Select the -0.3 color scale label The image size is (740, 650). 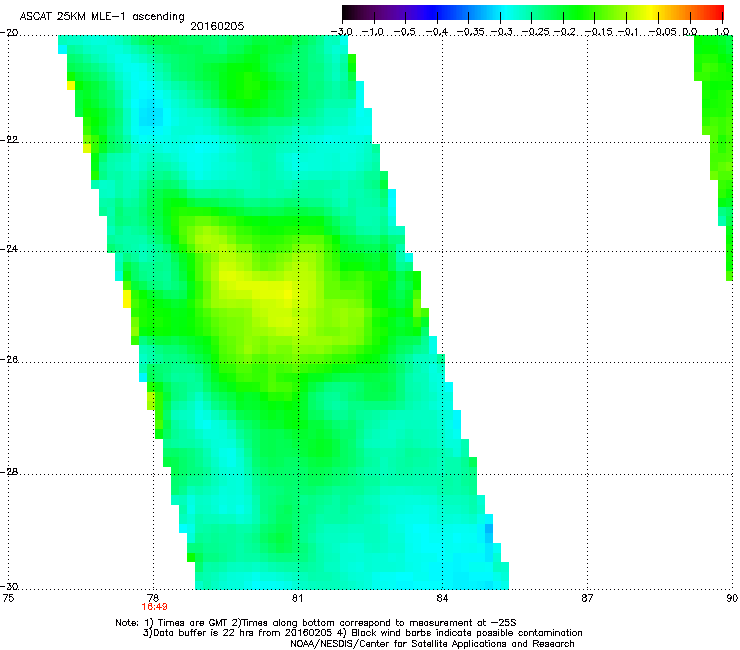(x=502, y=32)
